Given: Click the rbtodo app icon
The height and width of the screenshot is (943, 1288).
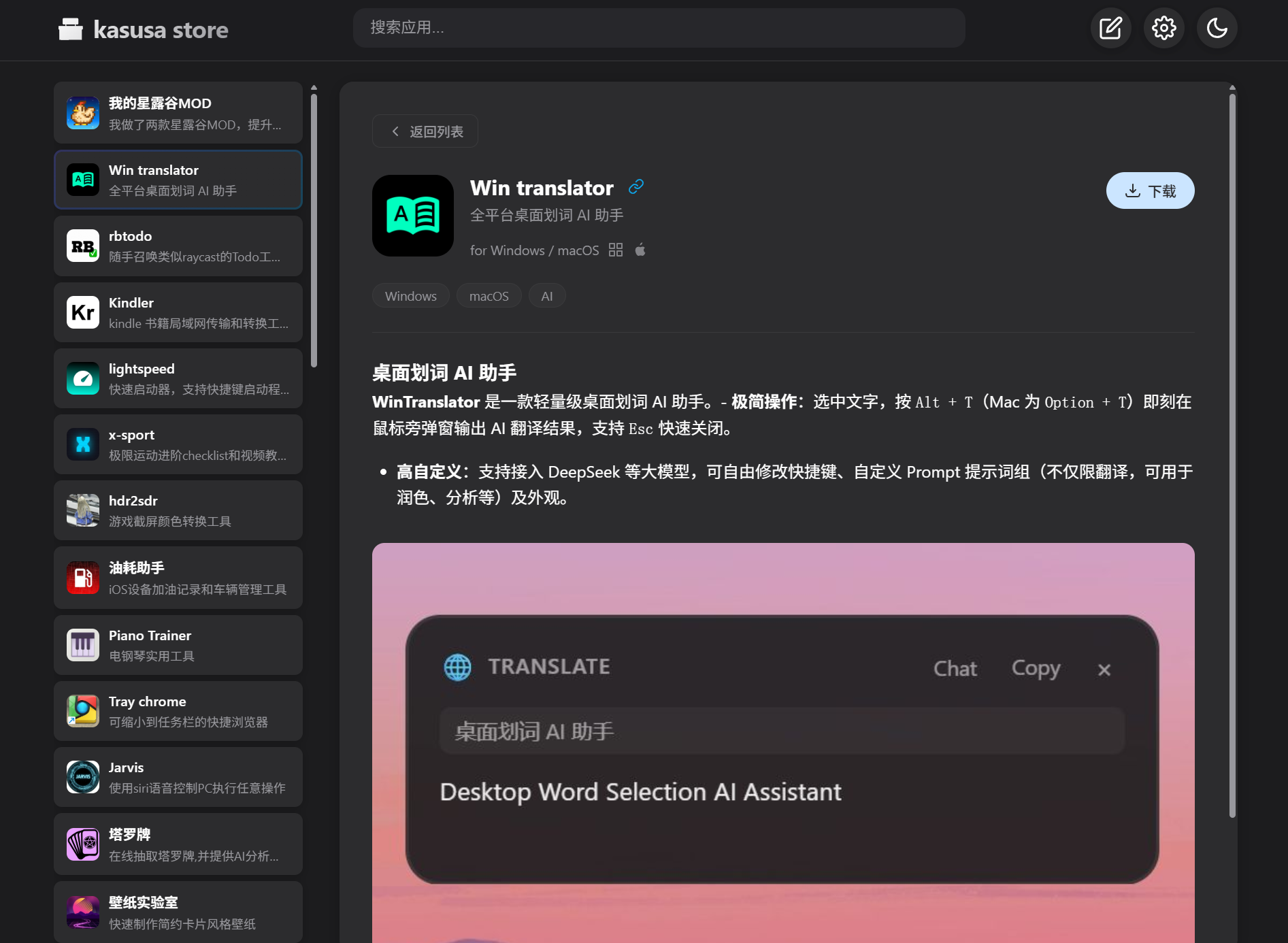Looking at the screenshot, I should [x=83, y=246].
